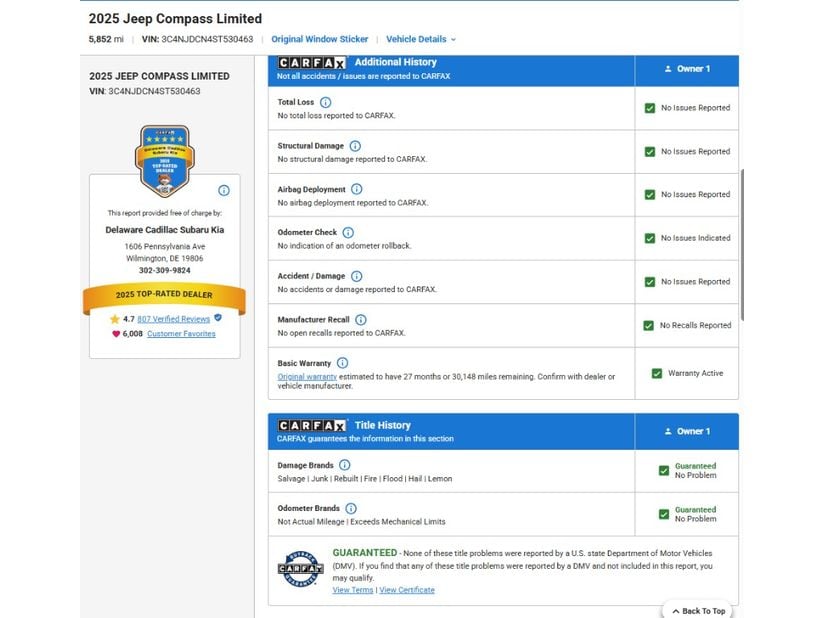Click the 2025 Jeep Compass Limited title
This screenshot has height=618, width=825.
click(175, 18)
